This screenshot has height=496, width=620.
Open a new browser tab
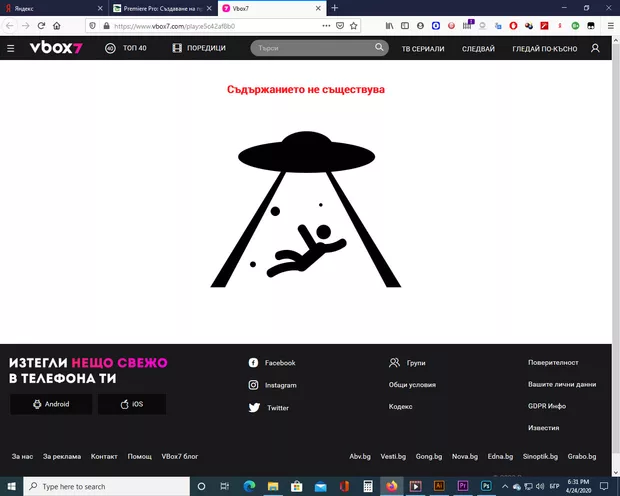(x=335, y=8)
